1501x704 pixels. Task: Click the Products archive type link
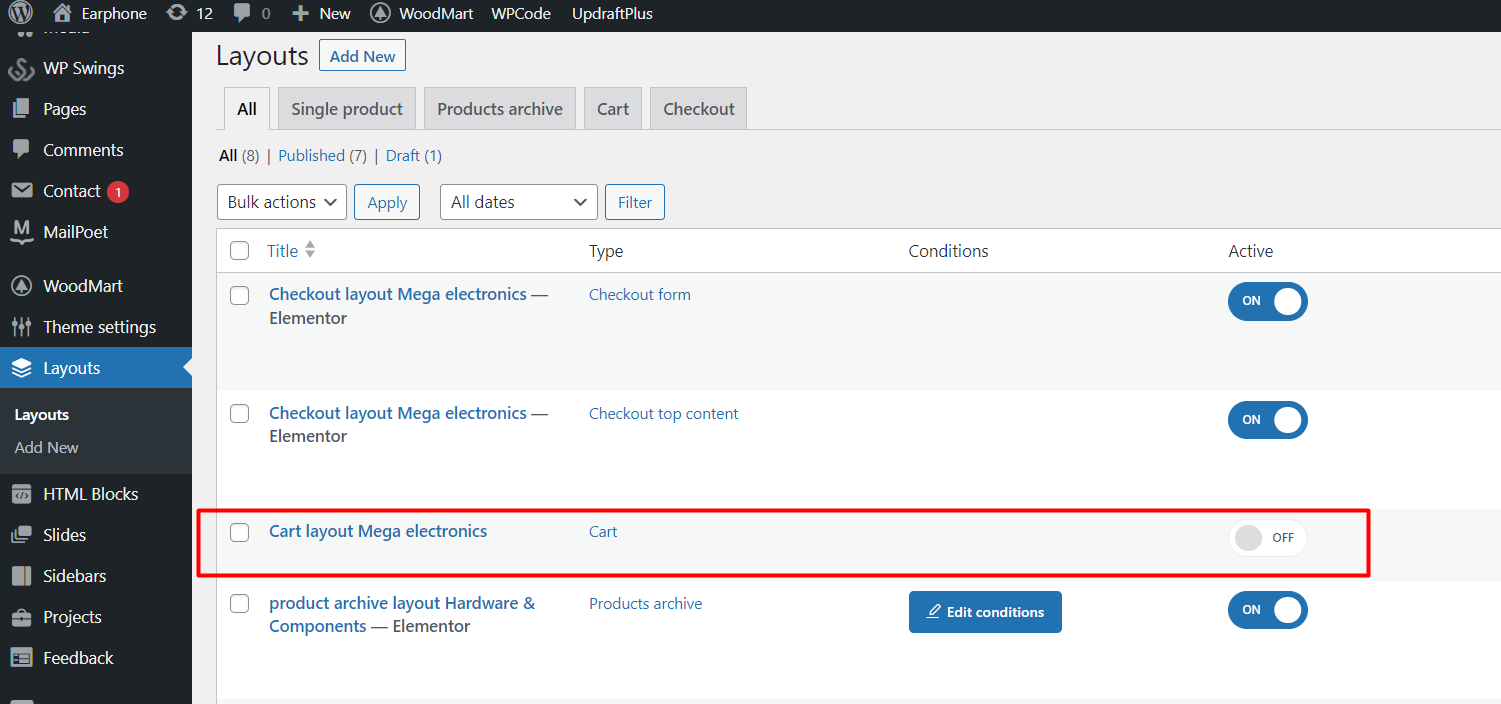coord(646,604)
